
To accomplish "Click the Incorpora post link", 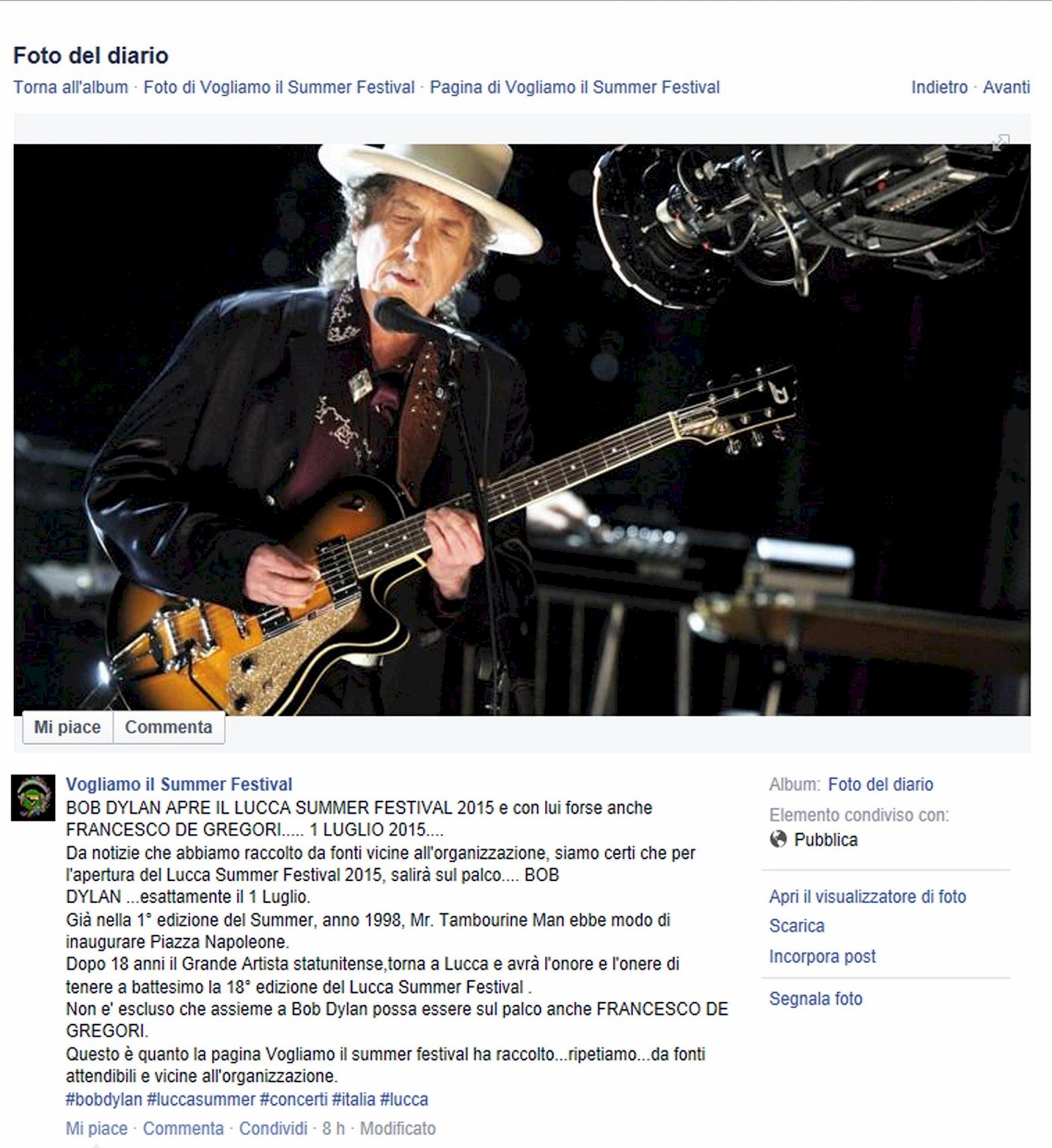I will 823,956.
